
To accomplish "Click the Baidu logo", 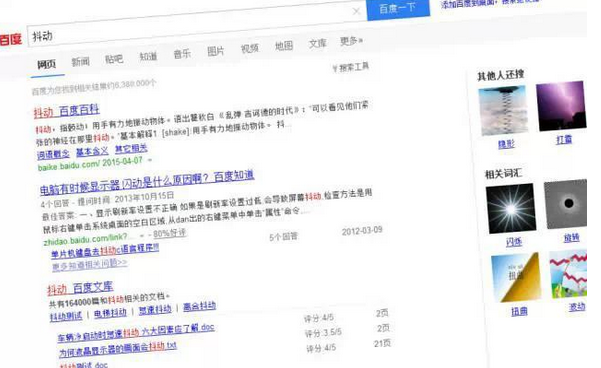I will (x=11, y=39).
